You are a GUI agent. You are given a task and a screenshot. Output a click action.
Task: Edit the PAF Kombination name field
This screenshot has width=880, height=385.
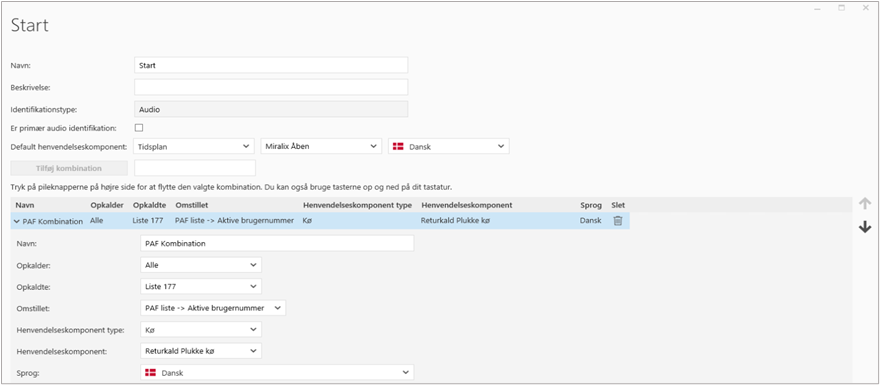coord(277,243)
